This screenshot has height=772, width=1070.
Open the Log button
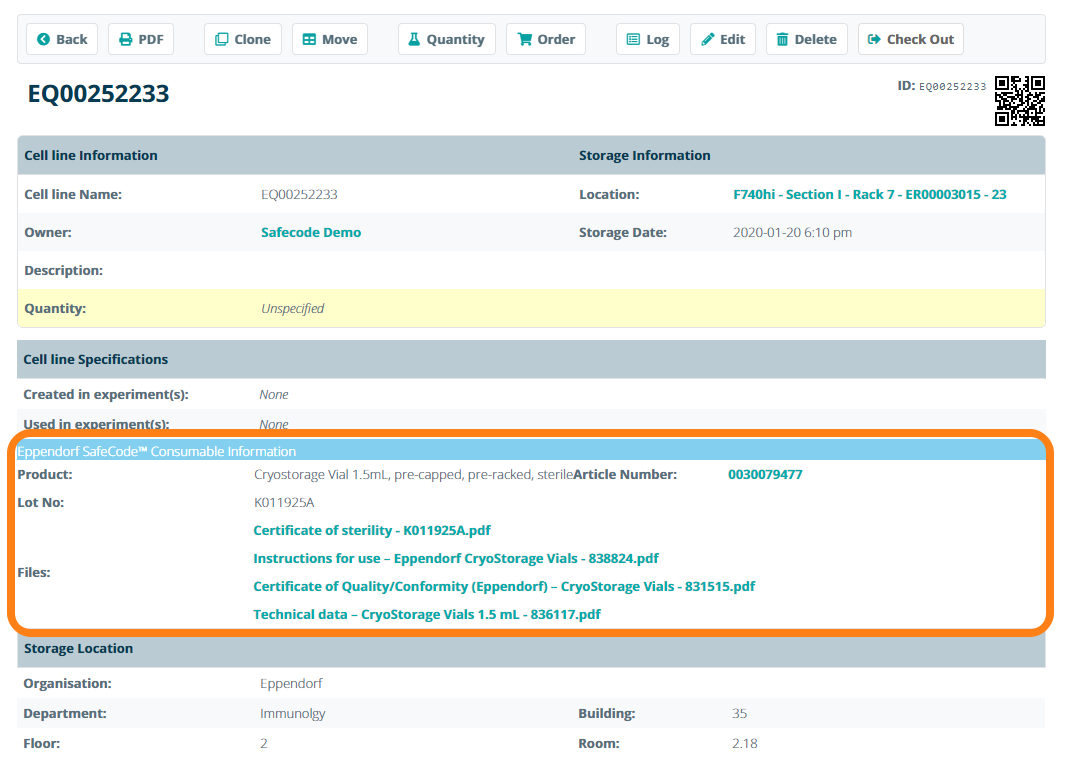(647, 39)
